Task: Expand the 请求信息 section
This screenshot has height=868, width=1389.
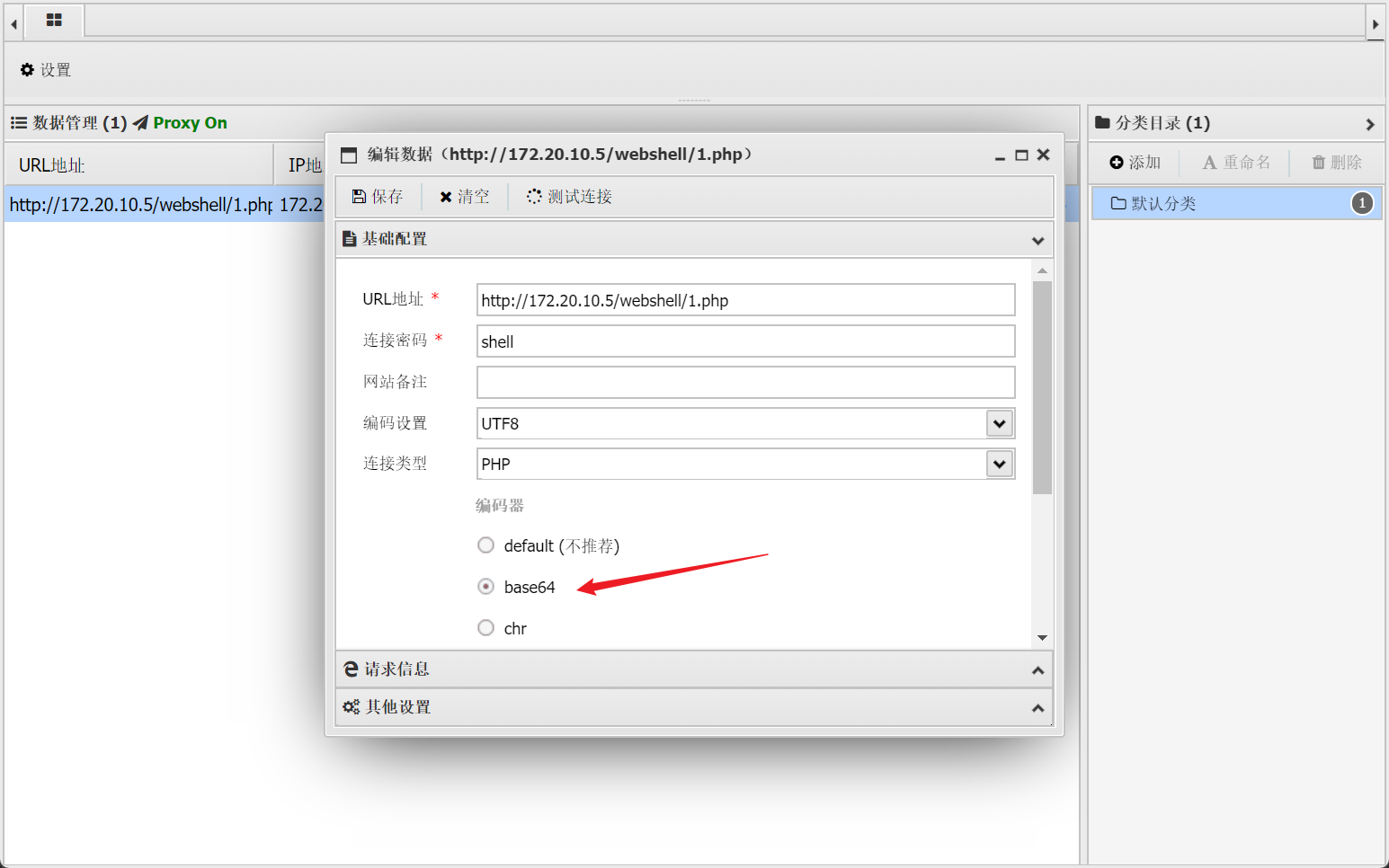Action: [693, 669]
